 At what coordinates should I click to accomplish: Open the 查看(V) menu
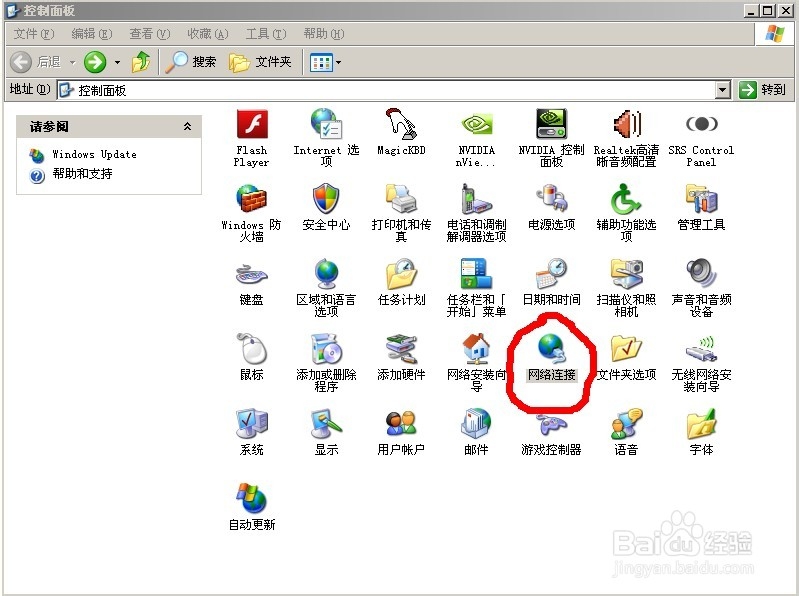click(149, 34)
